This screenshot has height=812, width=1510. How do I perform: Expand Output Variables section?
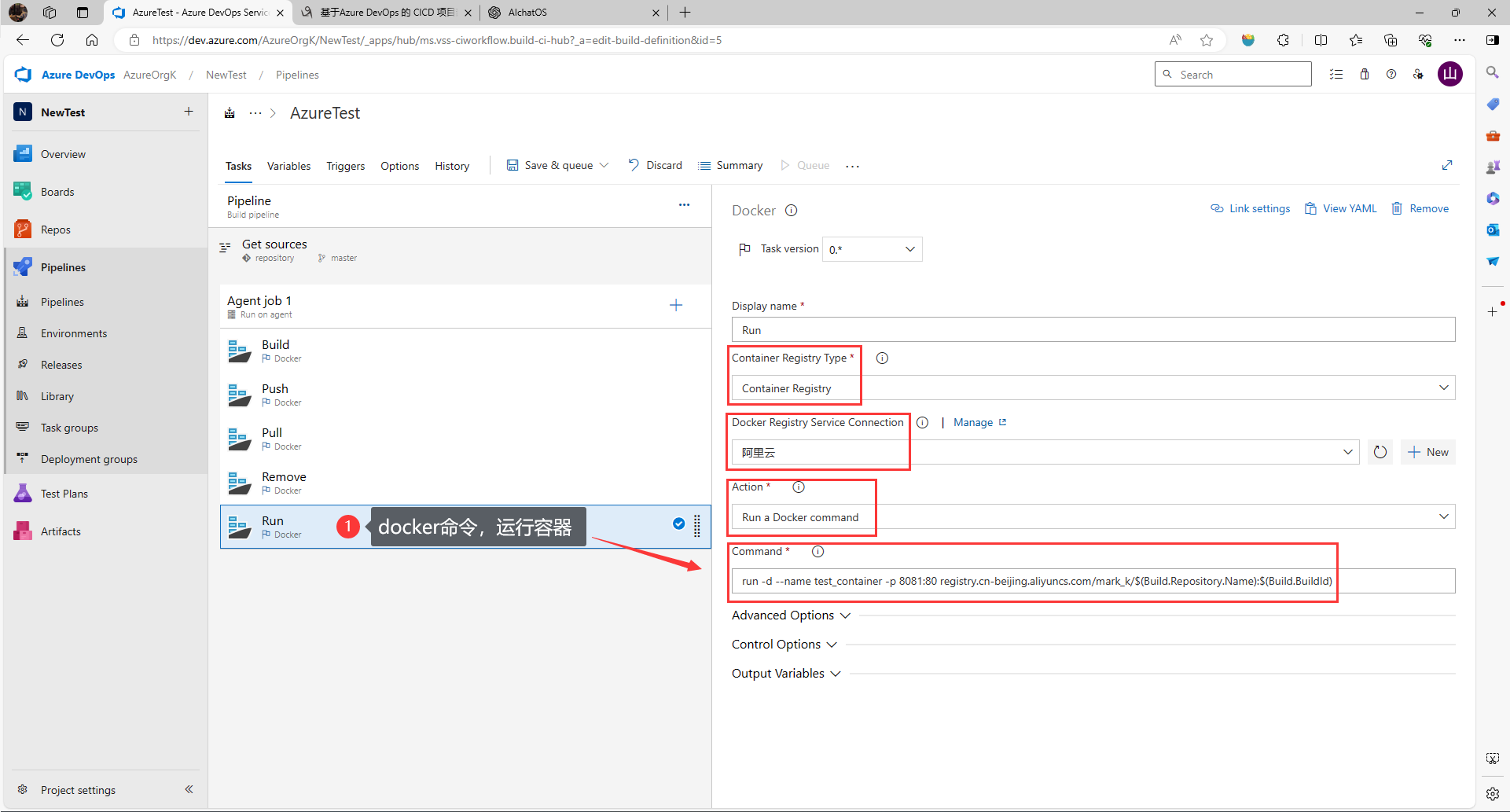786,674
